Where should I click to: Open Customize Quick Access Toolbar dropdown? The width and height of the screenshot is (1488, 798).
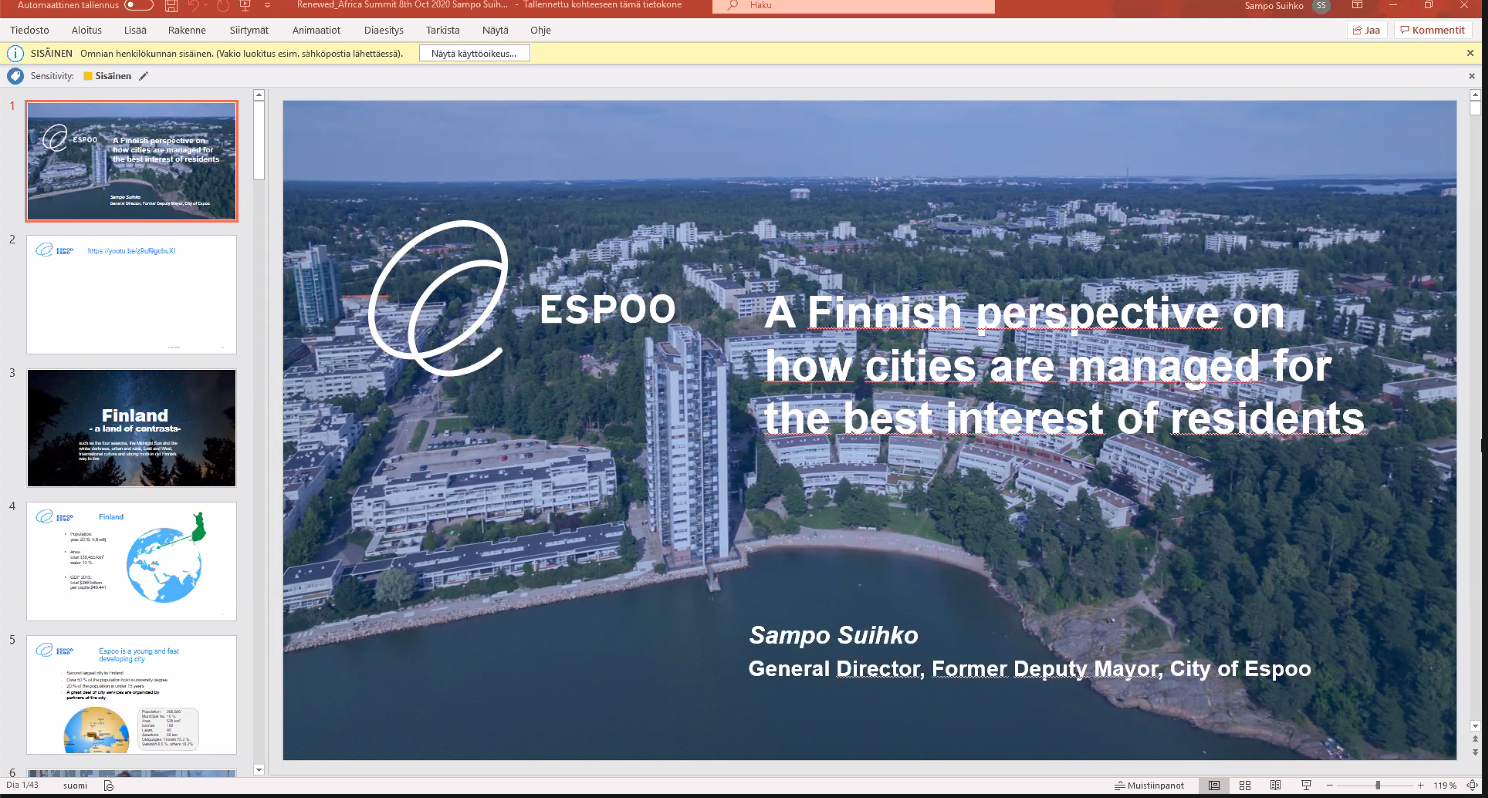[267, 5]
